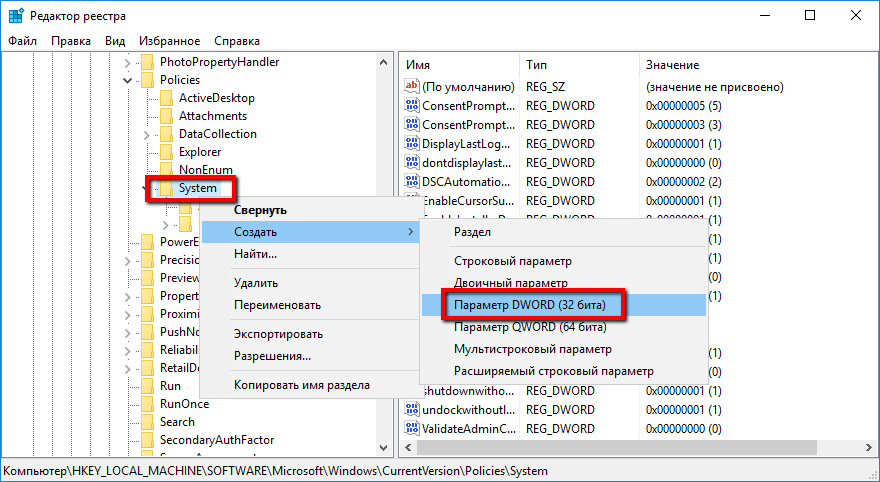The height and width of the screenshot is (482, 880).
Task: Click the ActiveDesktop folder icon
Action: coord(166,98)
